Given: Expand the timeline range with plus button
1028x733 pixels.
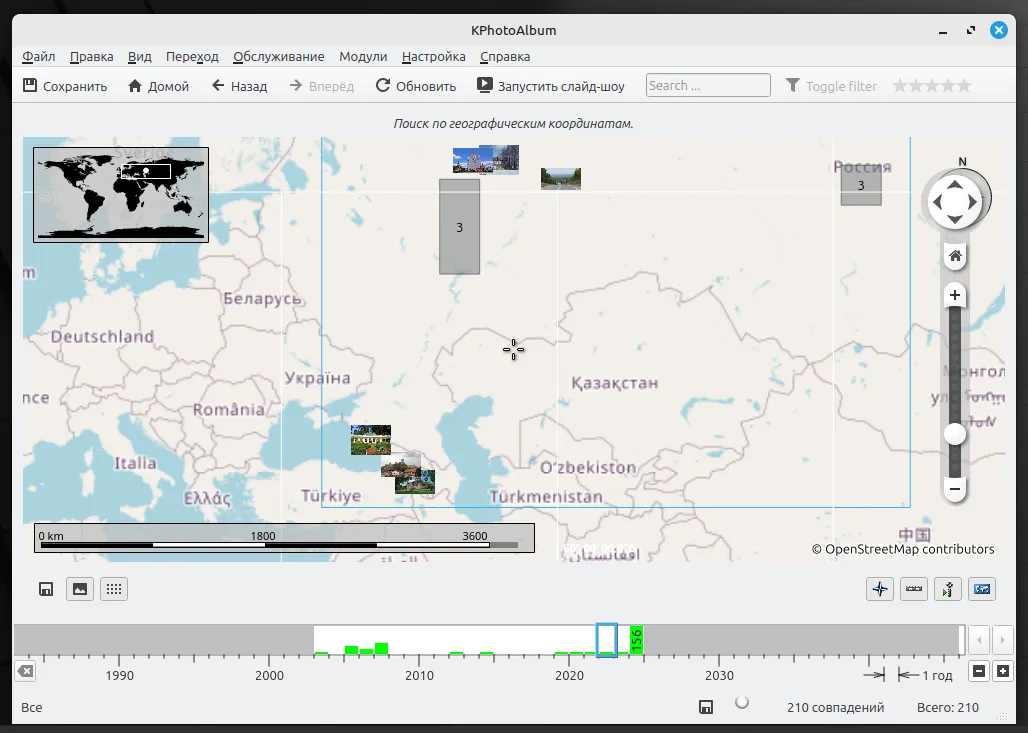Looking at the screenshot, I should click(x=1003, y=671).
